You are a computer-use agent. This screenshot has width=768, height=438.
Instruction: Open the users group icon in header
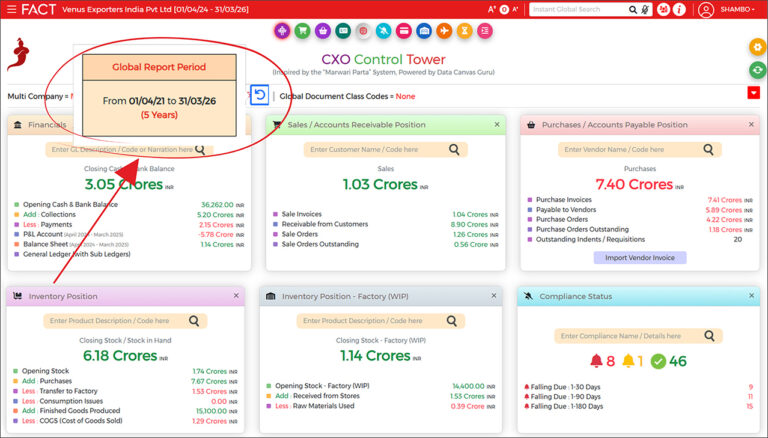(x=663, y=9)
